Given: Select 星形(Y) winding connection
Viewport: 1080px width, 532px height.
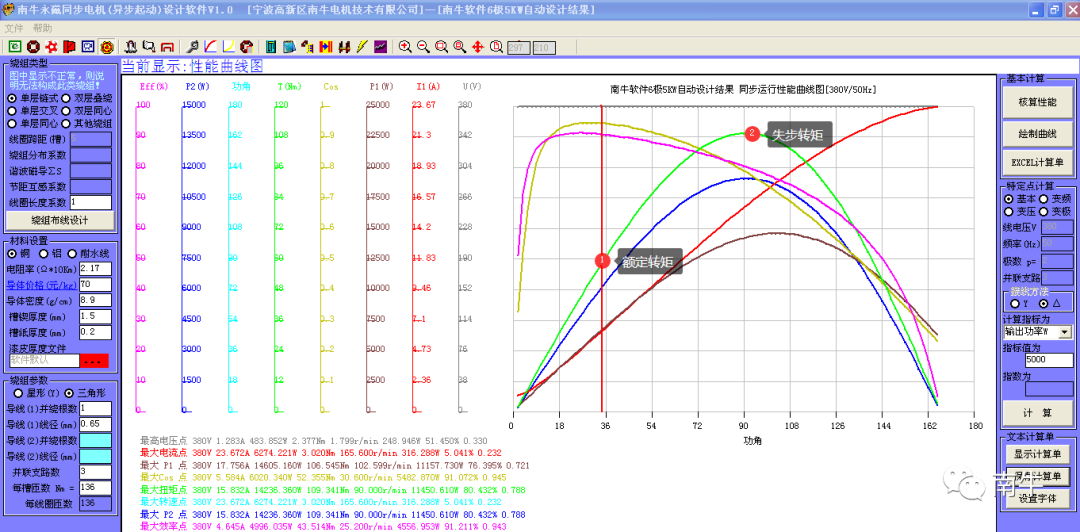Looking at the screenshot, I should pos(36,393).
